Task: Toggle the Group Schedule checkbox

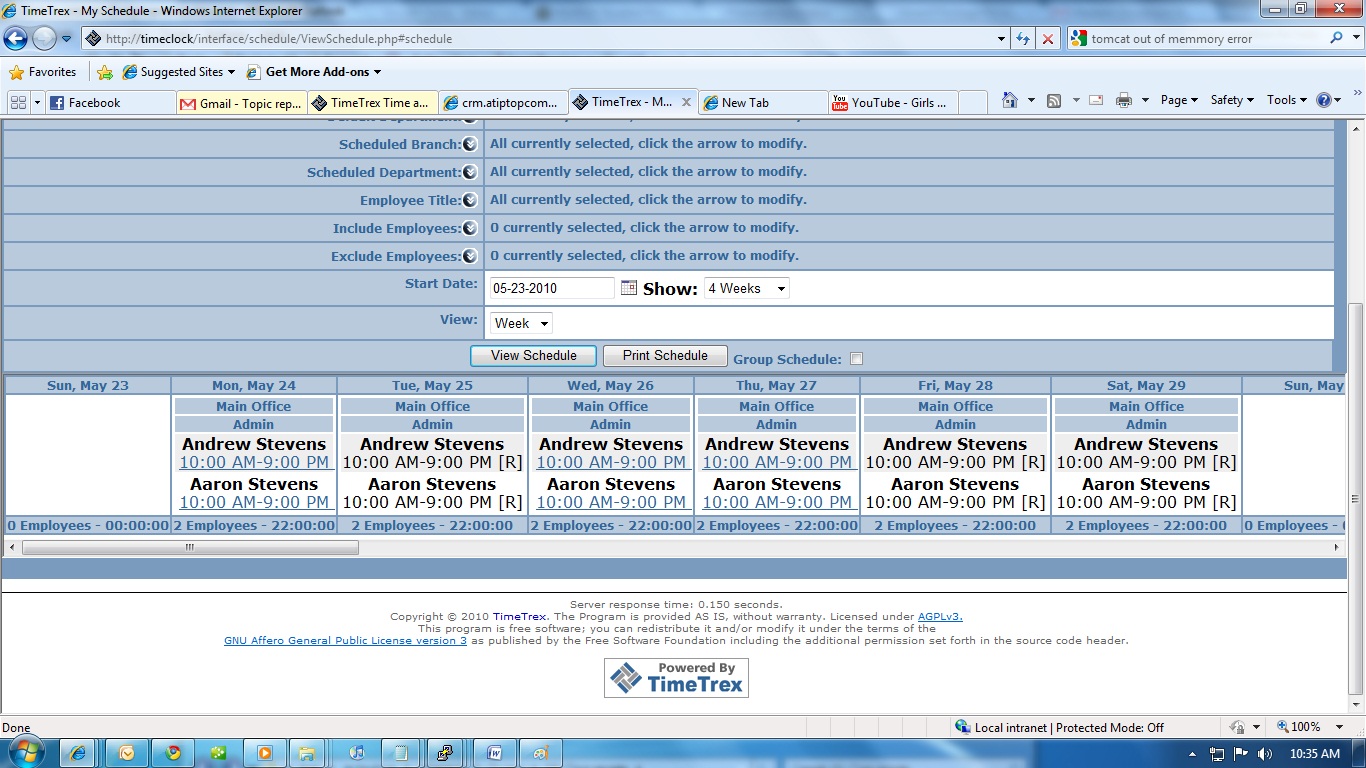Action: (856, 359)
